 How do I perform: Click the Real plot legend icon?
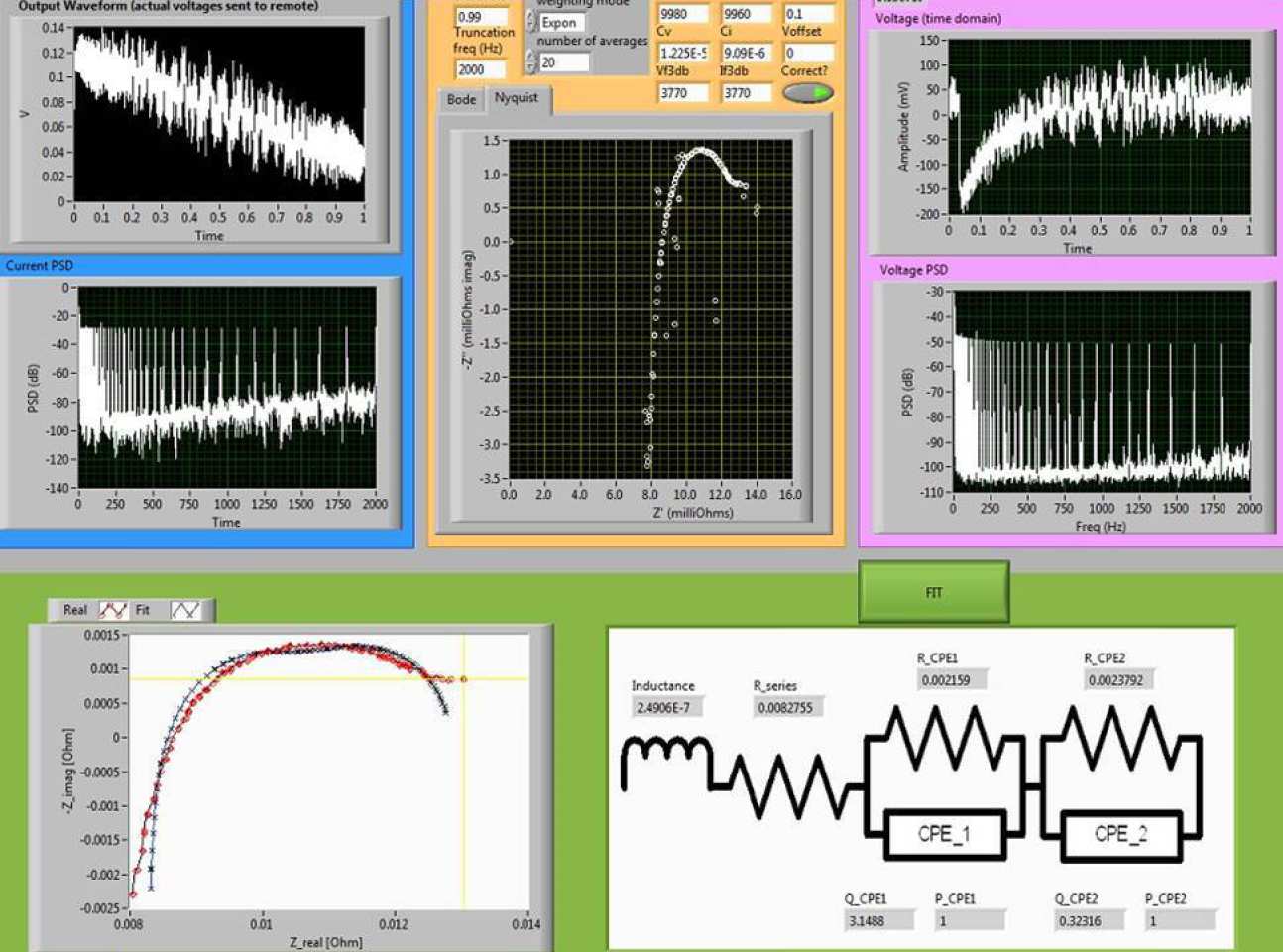(x=112, y=610)
